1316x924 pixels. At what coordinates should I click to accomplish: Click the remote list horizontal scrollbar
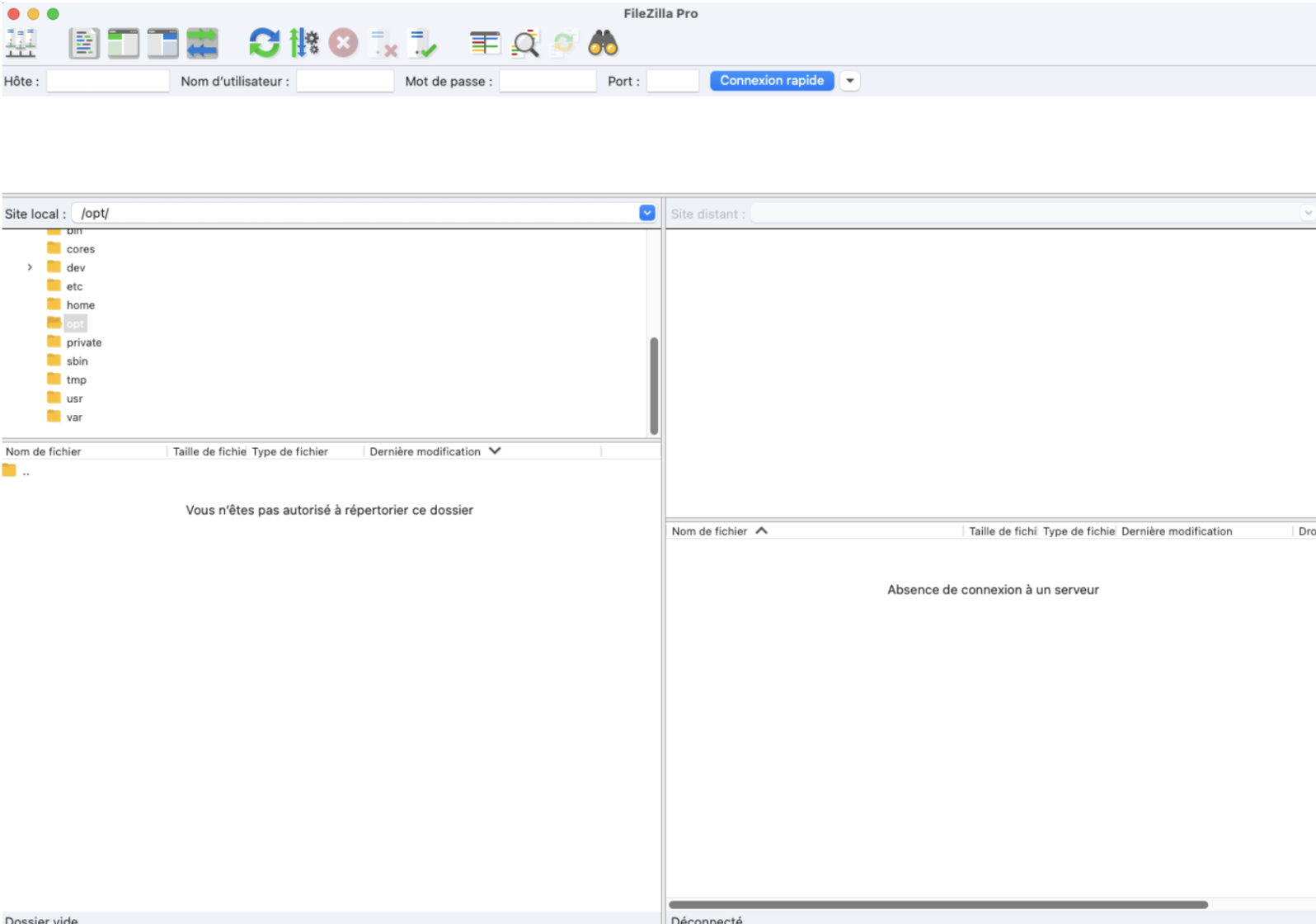[x=938, y=904]
